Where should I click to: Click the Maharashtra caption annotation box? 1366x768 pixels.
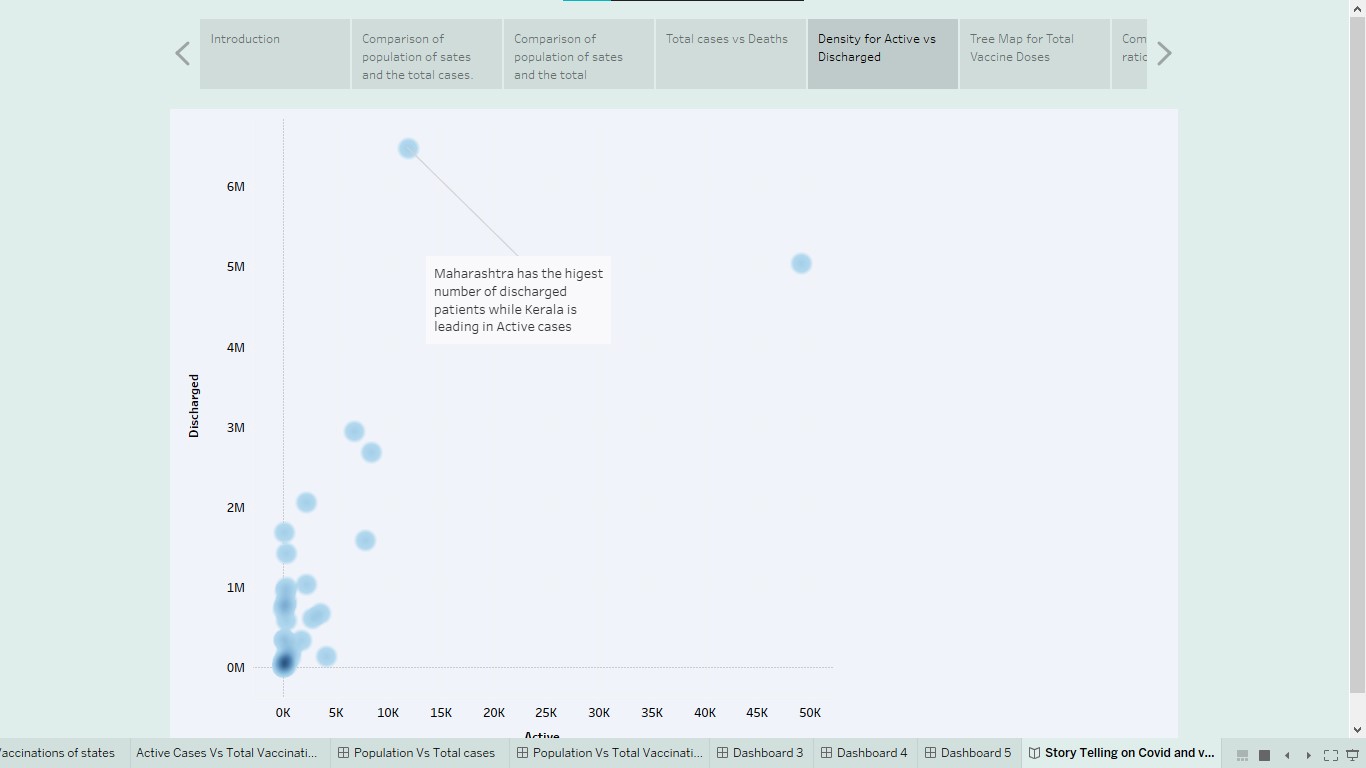[517, 299]
